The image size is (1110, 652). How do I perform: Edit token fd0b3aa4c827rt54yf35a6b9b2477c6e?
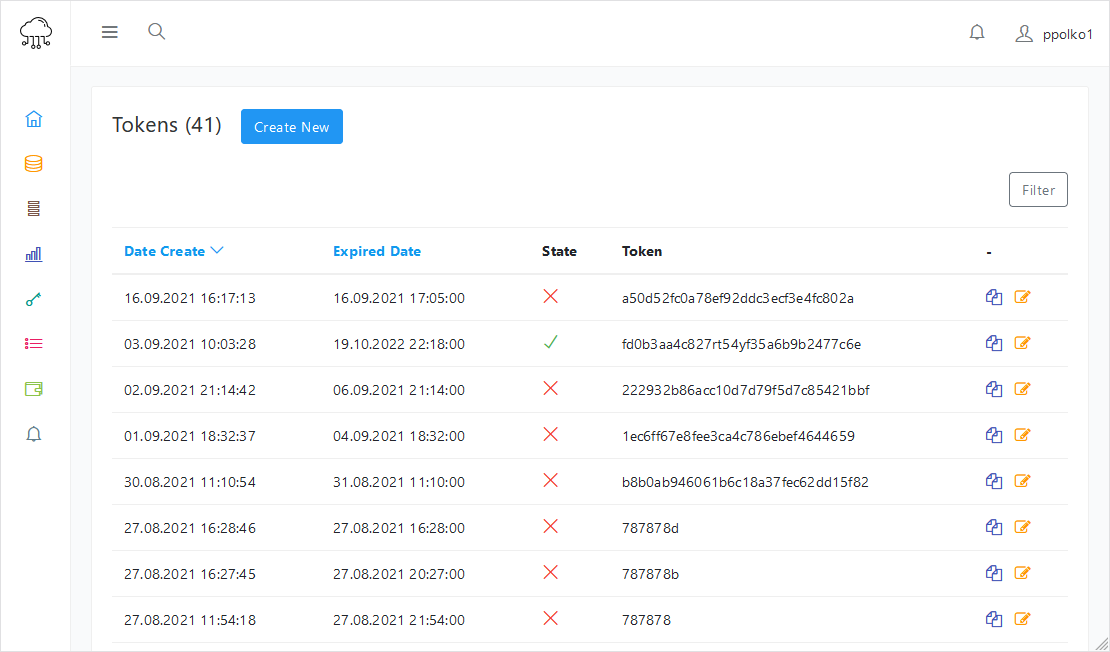[x=1022, y=343]
